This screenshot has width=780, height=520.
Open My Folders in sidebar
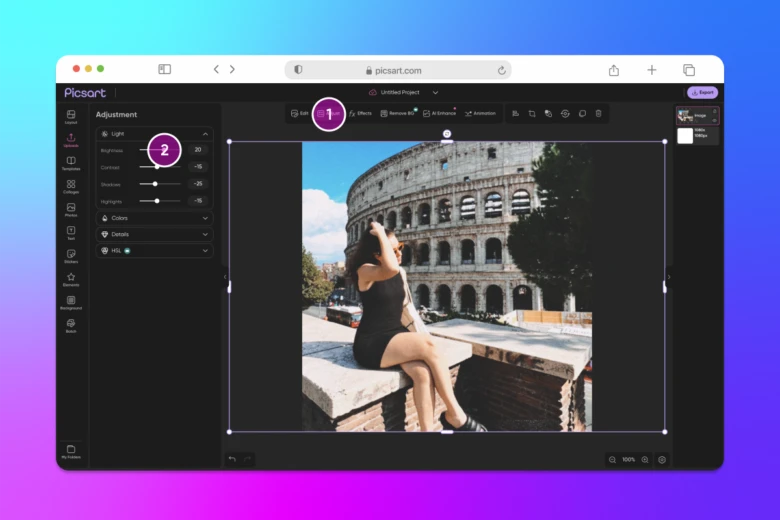click(71, 451)
